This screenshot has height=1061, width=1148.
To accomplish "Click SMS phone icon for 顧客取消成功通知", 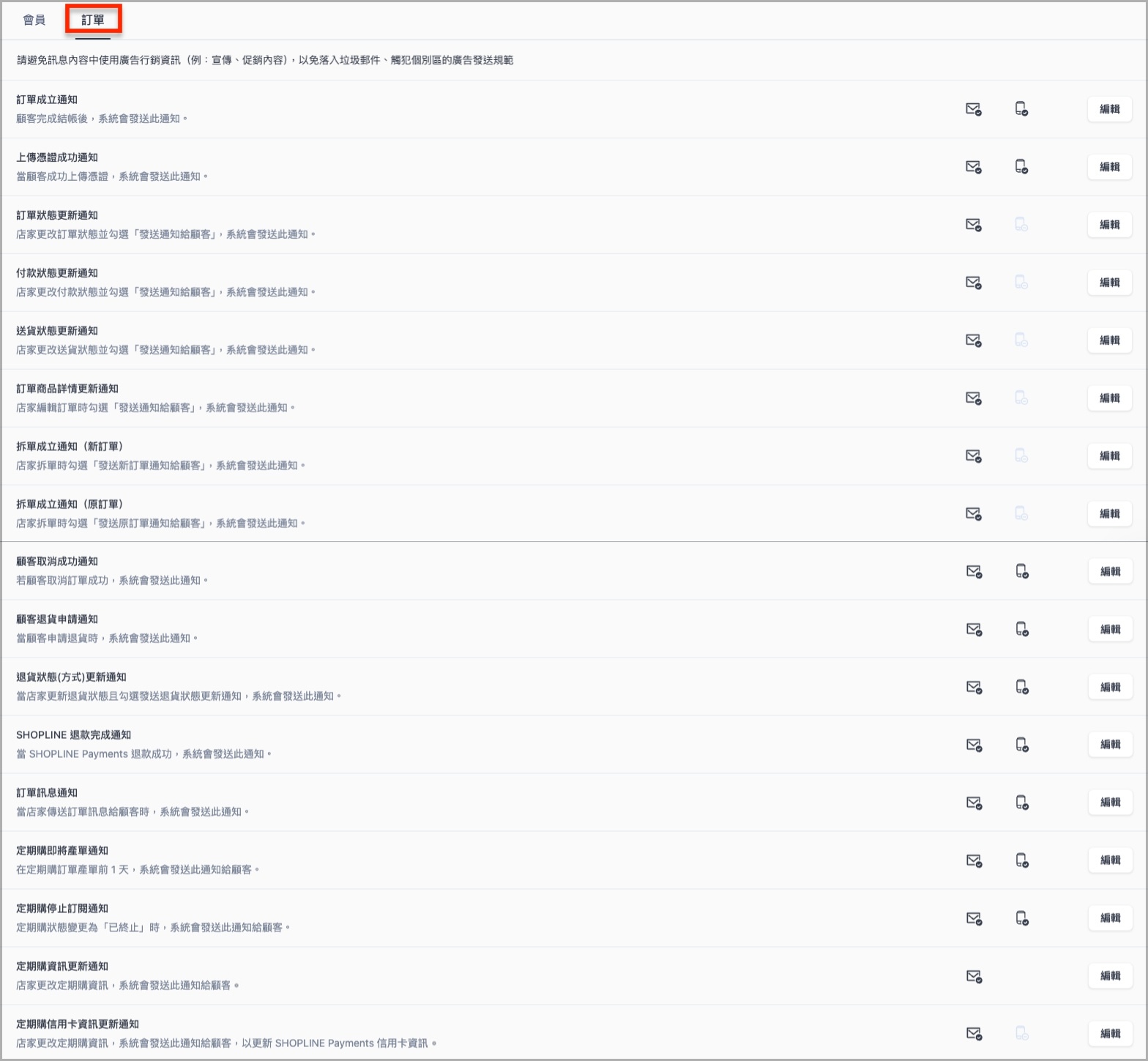I will pyautogui.click(x=1022, y=572).
